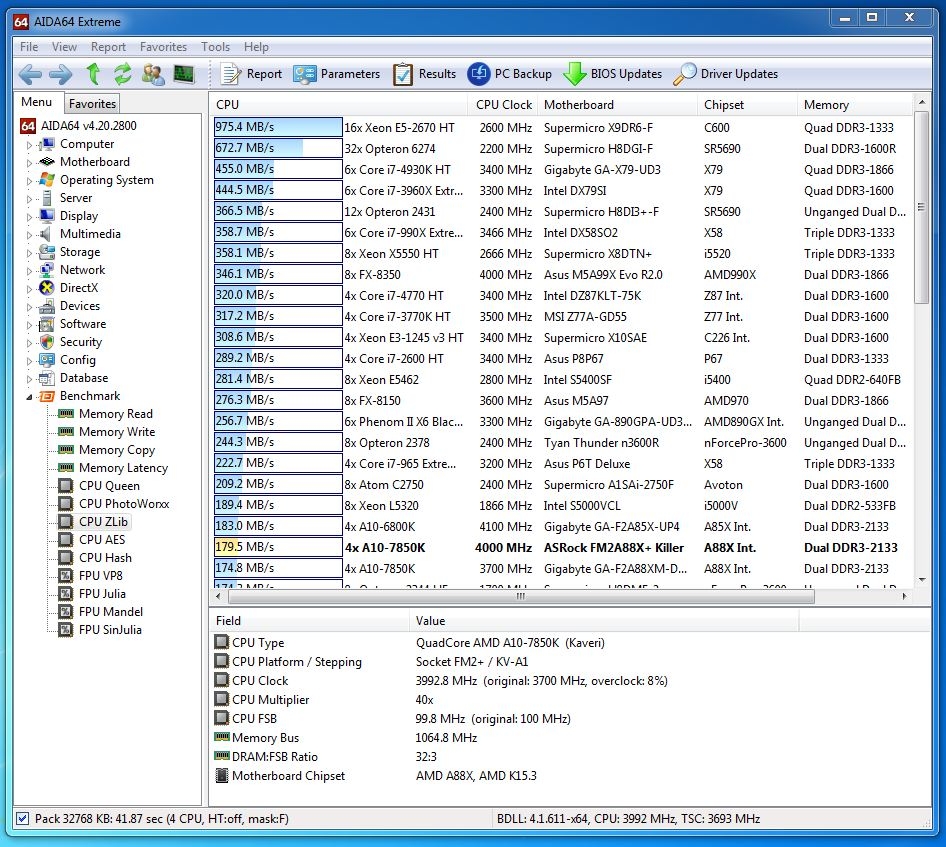946x847 pixels.
Task: Select the FPU Julia benchmark
Action: point(102,594)
